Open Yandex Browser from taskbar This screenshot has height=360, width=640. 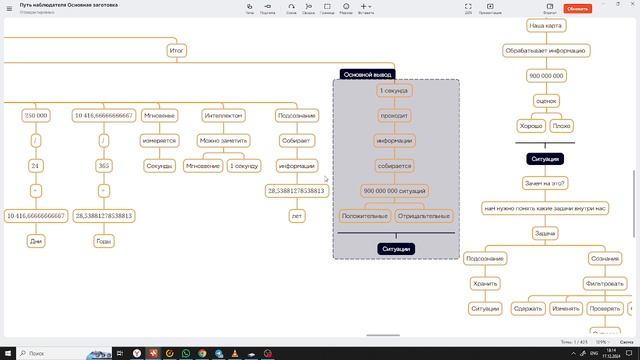(137, 353)
